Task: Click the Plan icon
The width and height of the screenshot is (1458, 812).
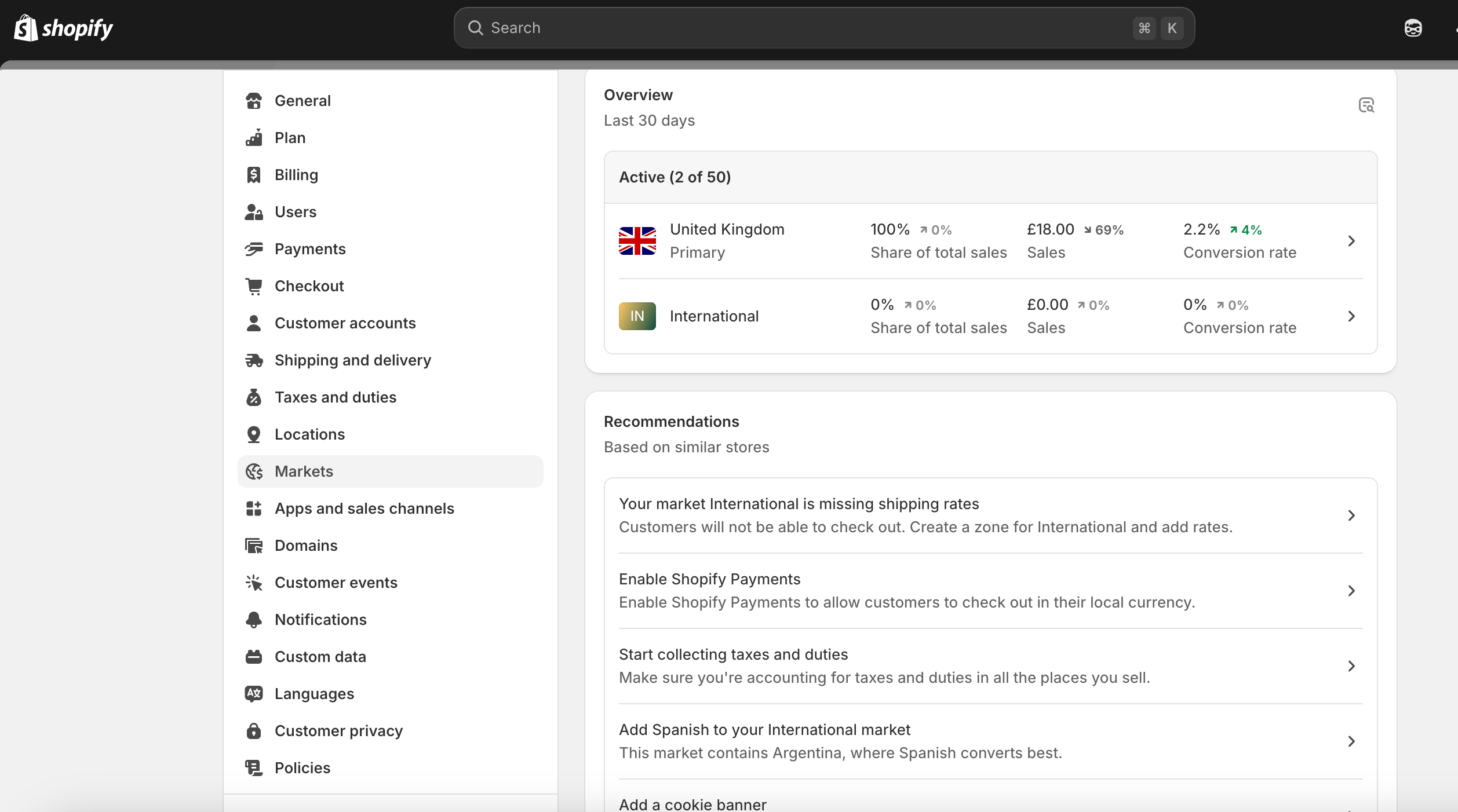Action: [x=254, y=138]
